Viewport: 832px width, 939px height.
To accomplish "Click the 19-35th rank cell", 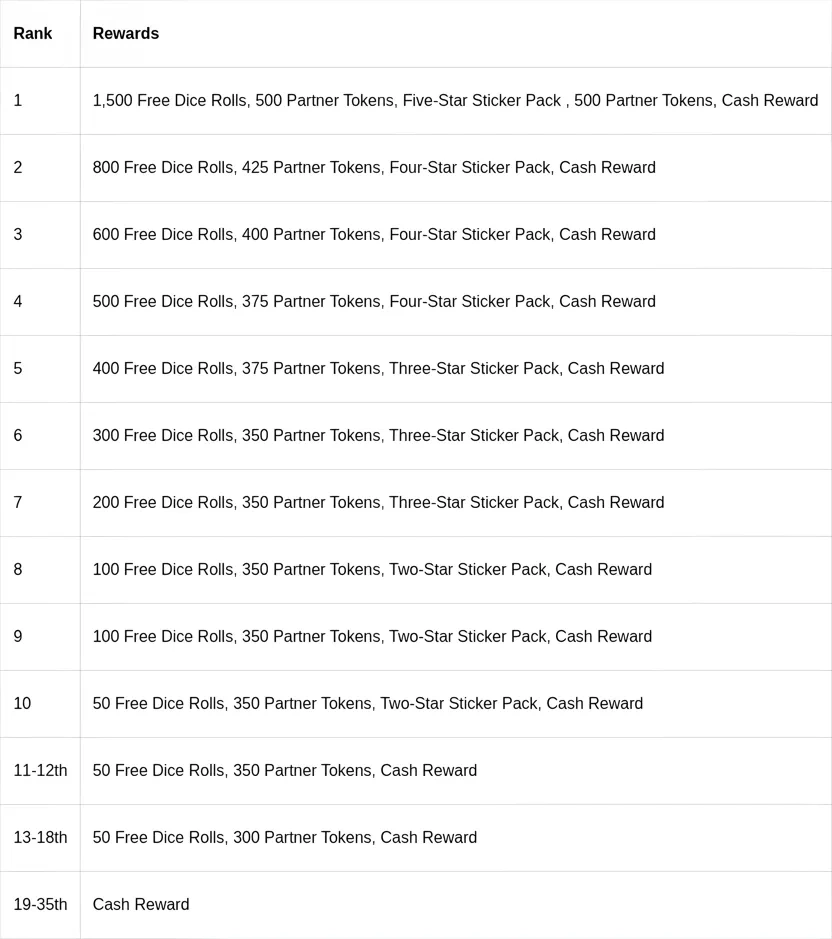I will tap(40, 905).
